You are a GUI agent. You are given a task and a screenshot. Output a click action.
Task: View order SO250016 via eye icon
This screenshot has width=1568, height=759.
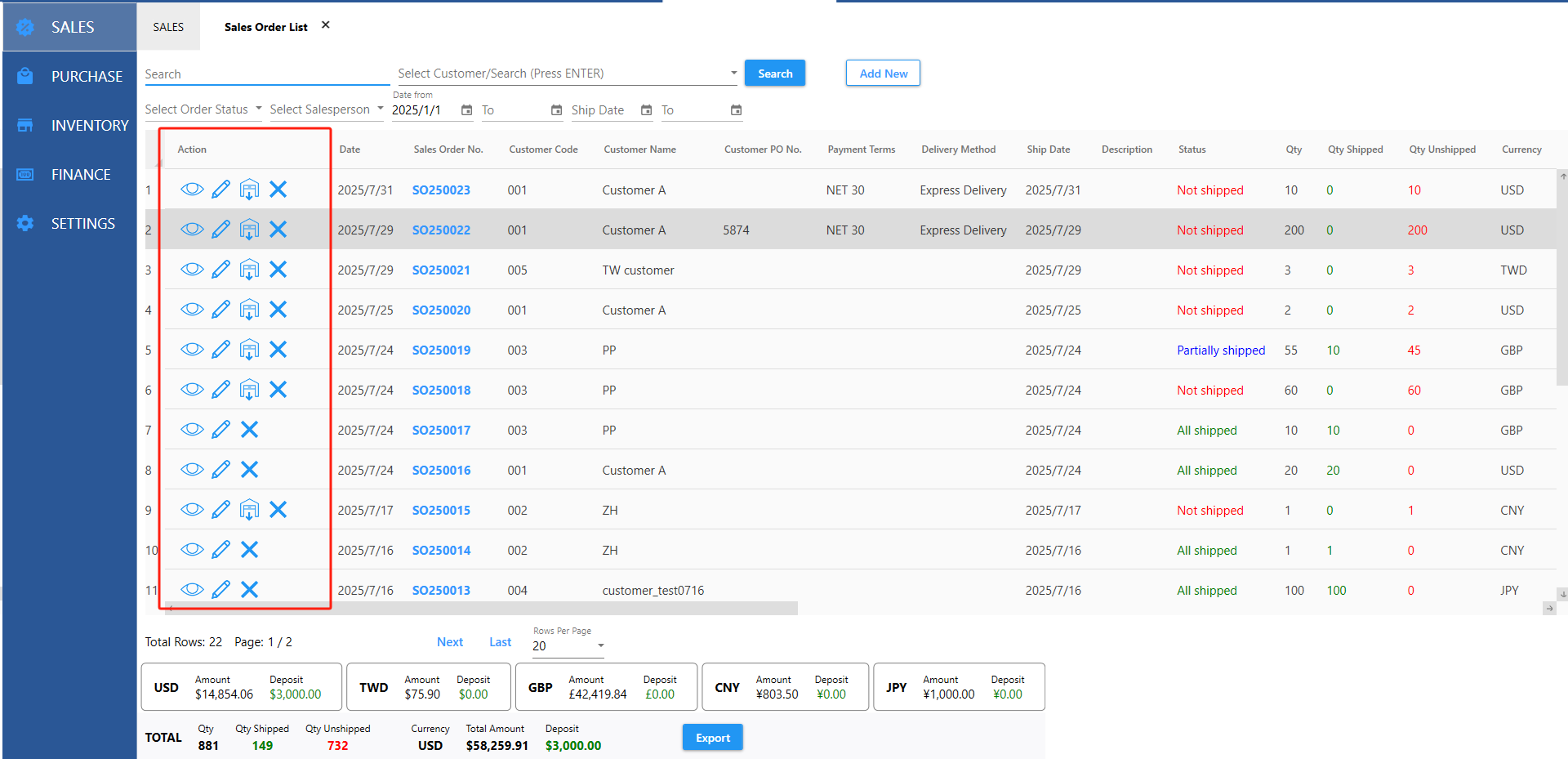point(192,470)
